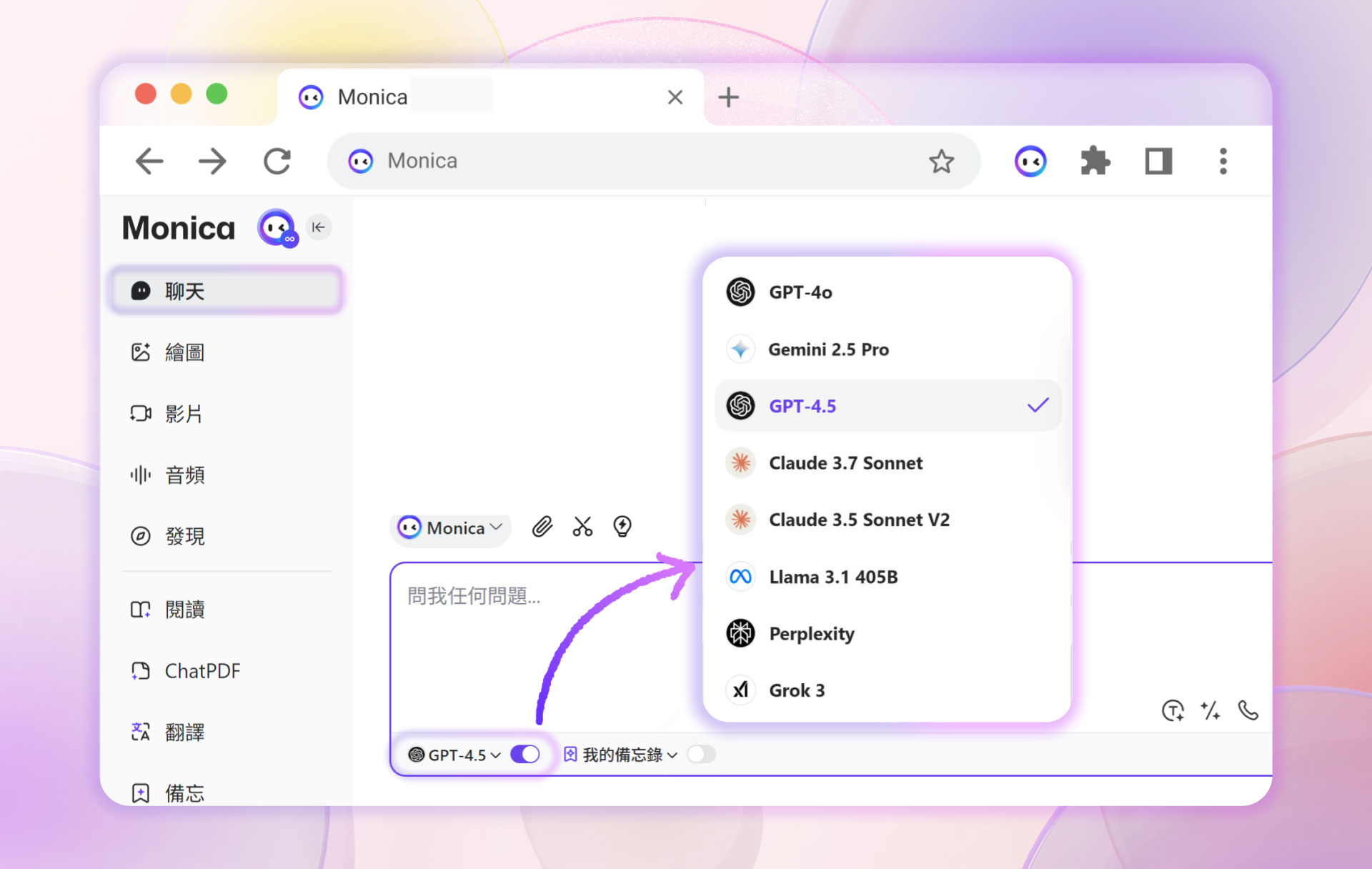The width and height of the screenshot is (1372, 869).
Task: Choose Claude 3.7 Sonnet from model list
Action: tap(845, 463)
